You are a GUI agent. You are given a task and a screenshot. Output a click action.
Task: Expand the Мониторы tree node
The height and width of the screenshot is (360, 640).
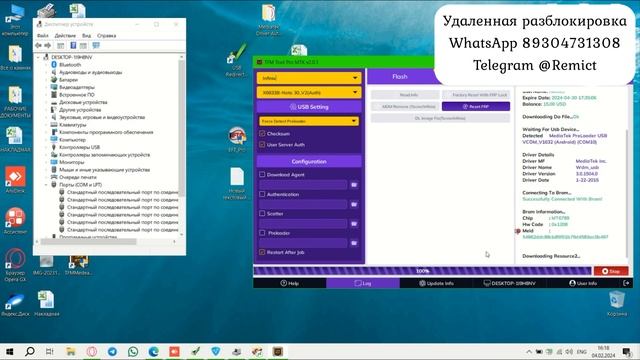tap(46, 162)
